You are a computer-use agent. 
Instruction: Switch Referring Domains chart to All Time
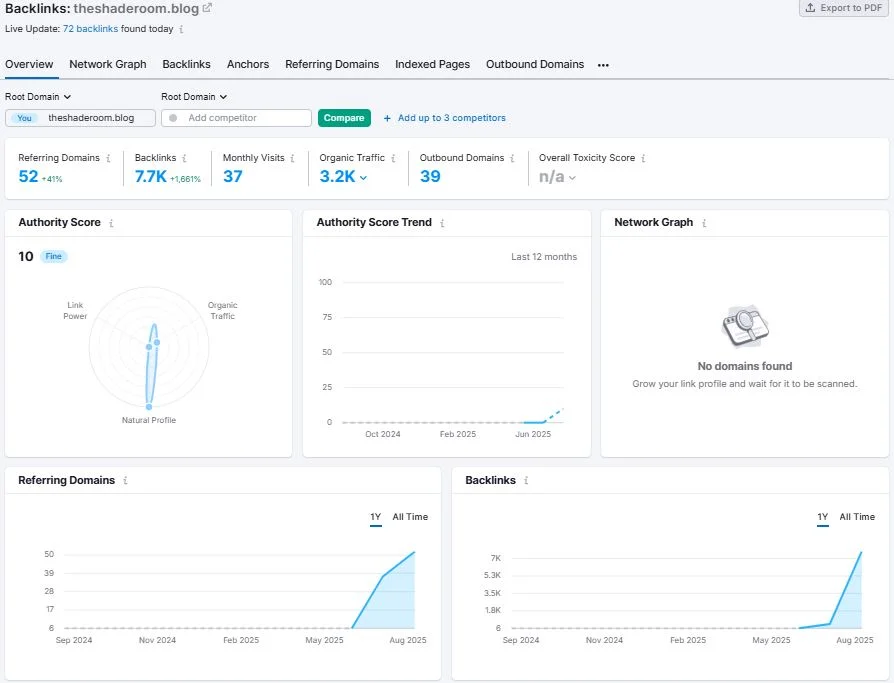coord(410,517)
